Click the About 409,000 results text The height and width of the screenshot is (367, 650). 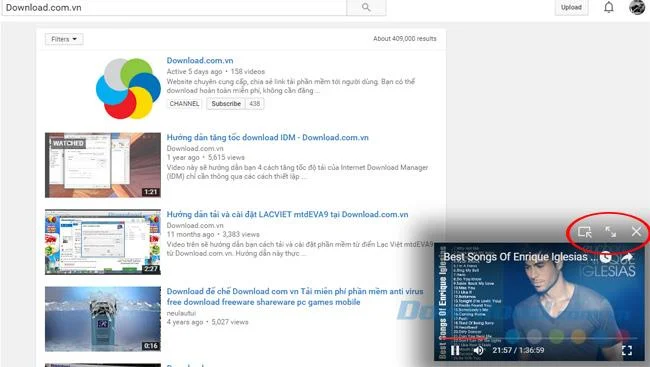click(x=405, y=39)
